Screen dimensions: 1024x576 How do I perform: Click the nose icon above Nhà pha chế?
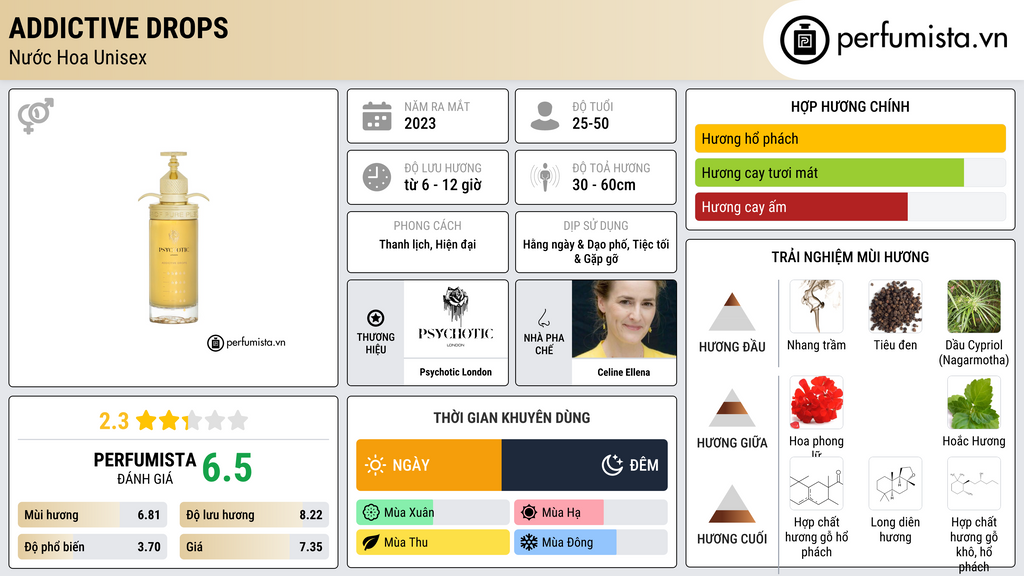pyautogui.click(x=543, y=318)
